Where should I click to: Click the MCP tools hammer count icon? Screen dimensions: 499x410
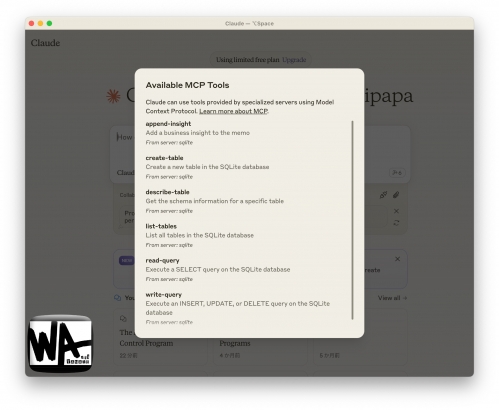point(397,173)
